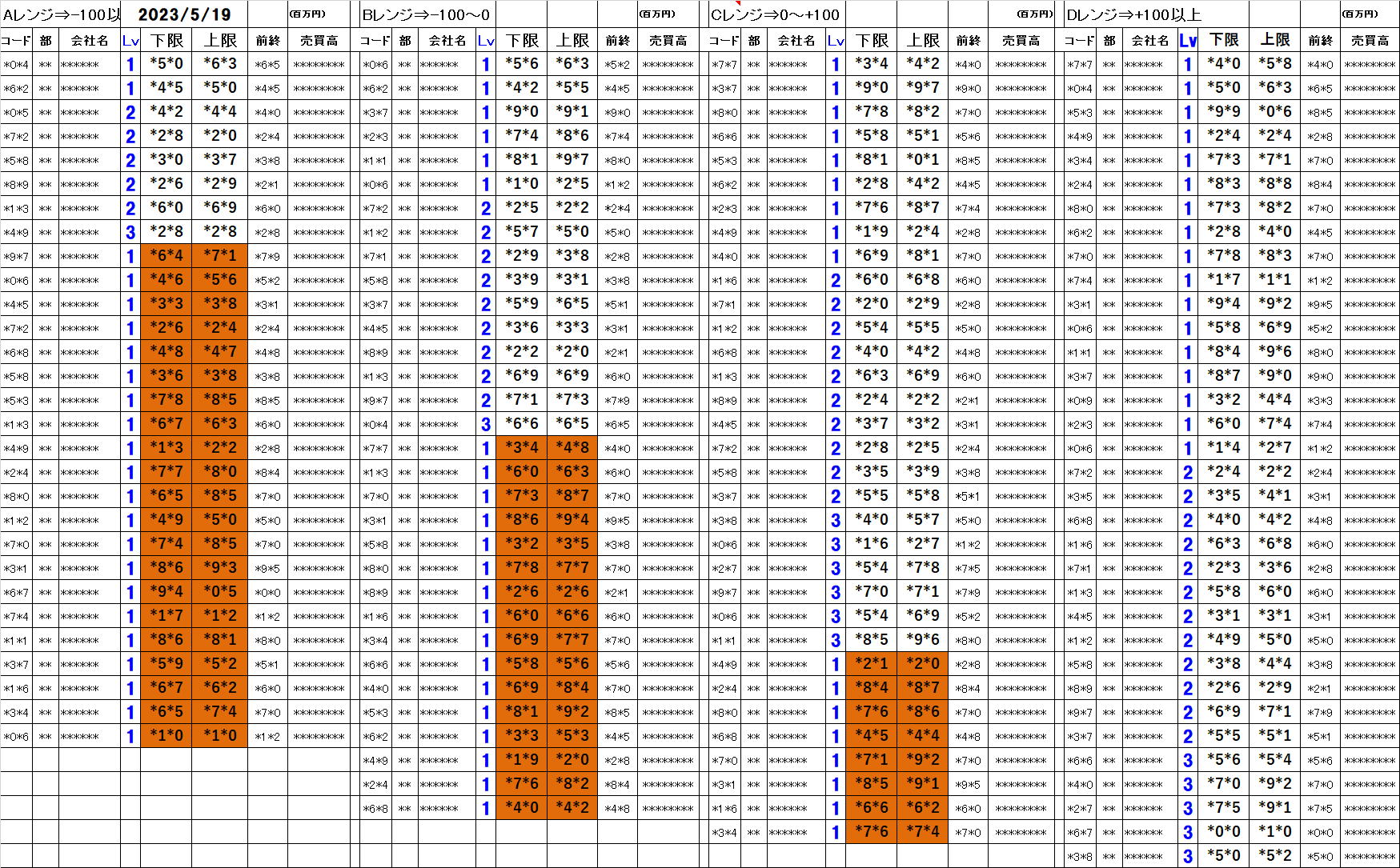This screenshot has width=1400, height=868.
Task: Select the Lv 3 cell in B range
Action: [486, 425]
